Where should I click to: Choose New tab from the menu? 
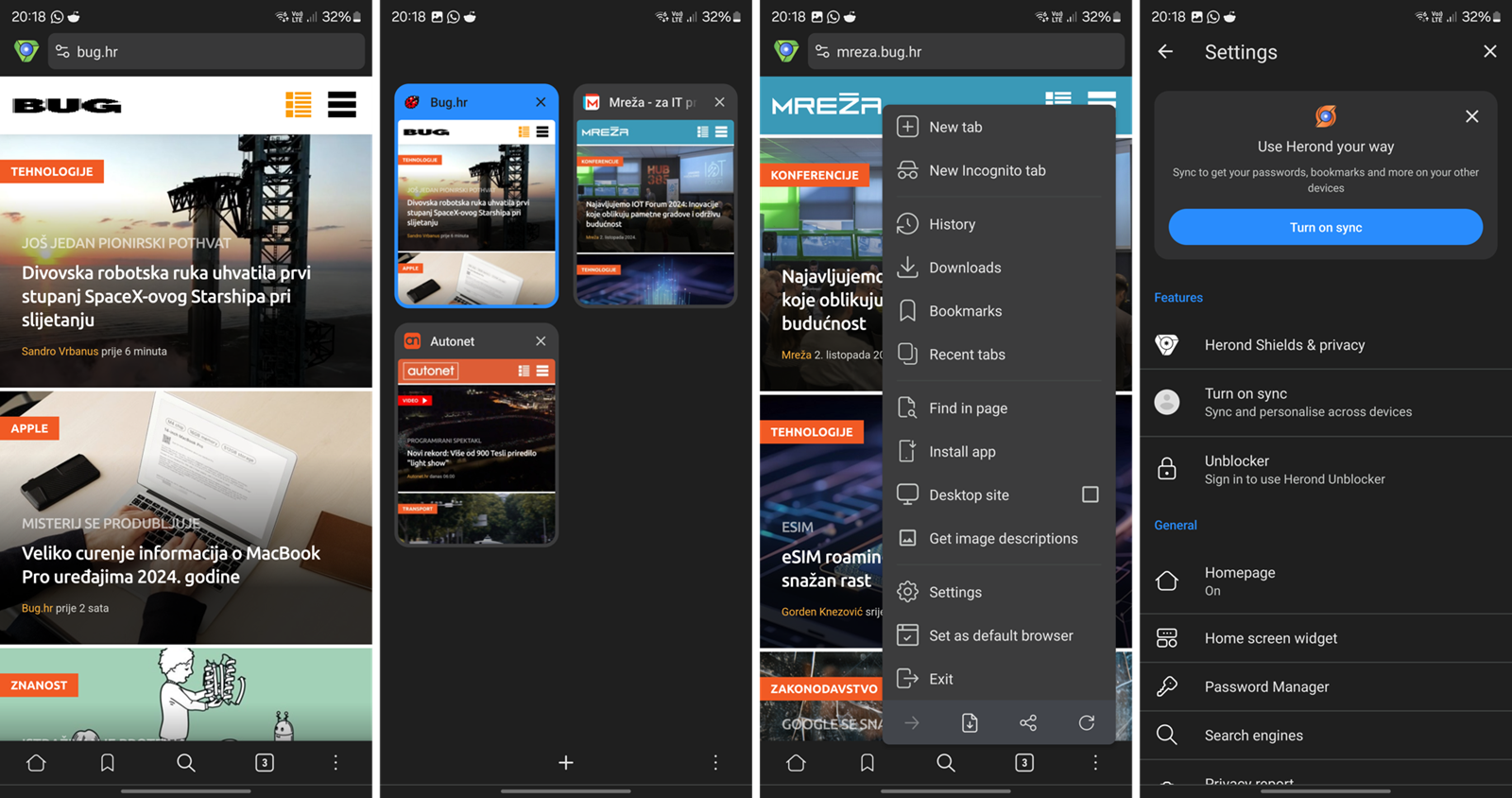coord(999,127)
